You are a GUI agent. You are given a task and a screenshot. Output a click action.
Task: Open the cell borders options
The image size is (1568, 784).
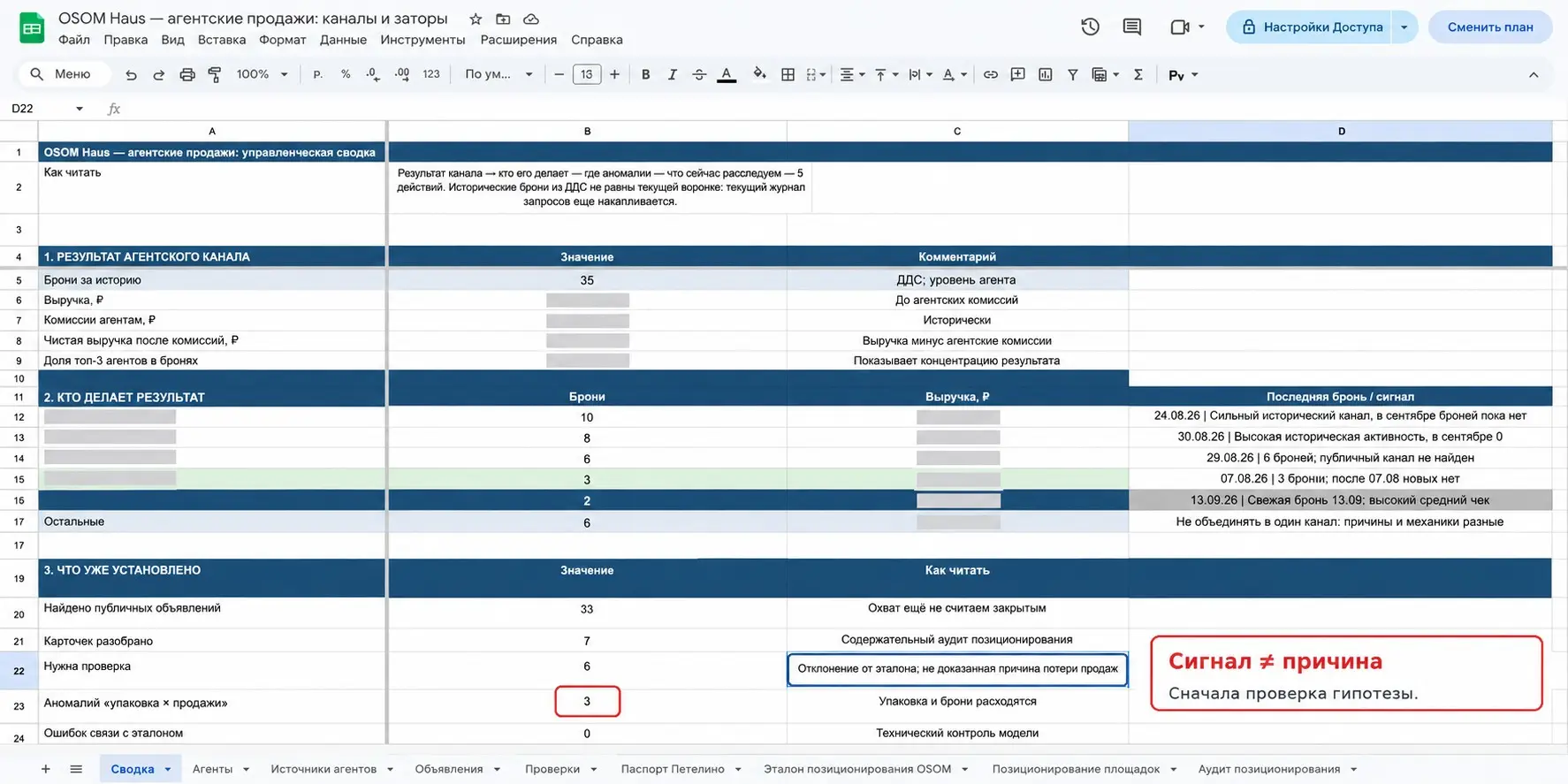[x=788, y=75]
